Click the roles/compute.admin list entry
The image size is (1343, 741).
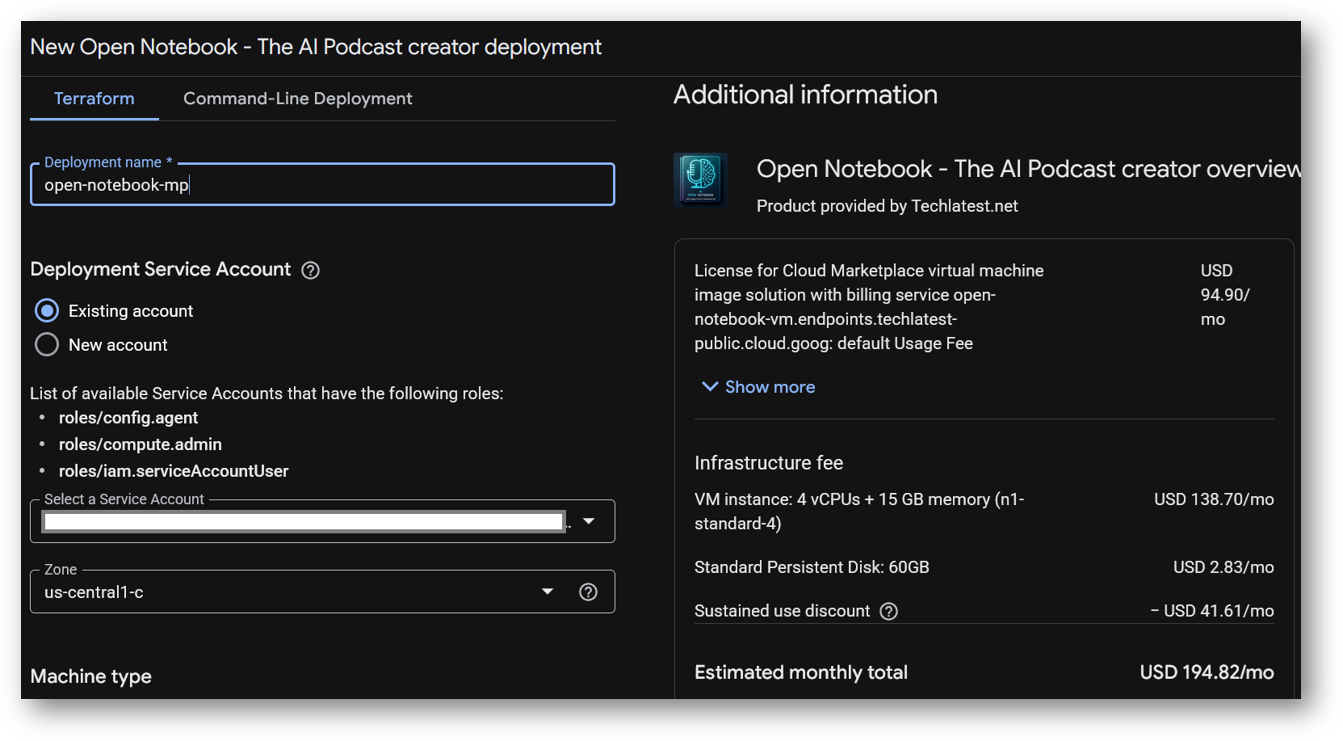[x=140, y=444]
